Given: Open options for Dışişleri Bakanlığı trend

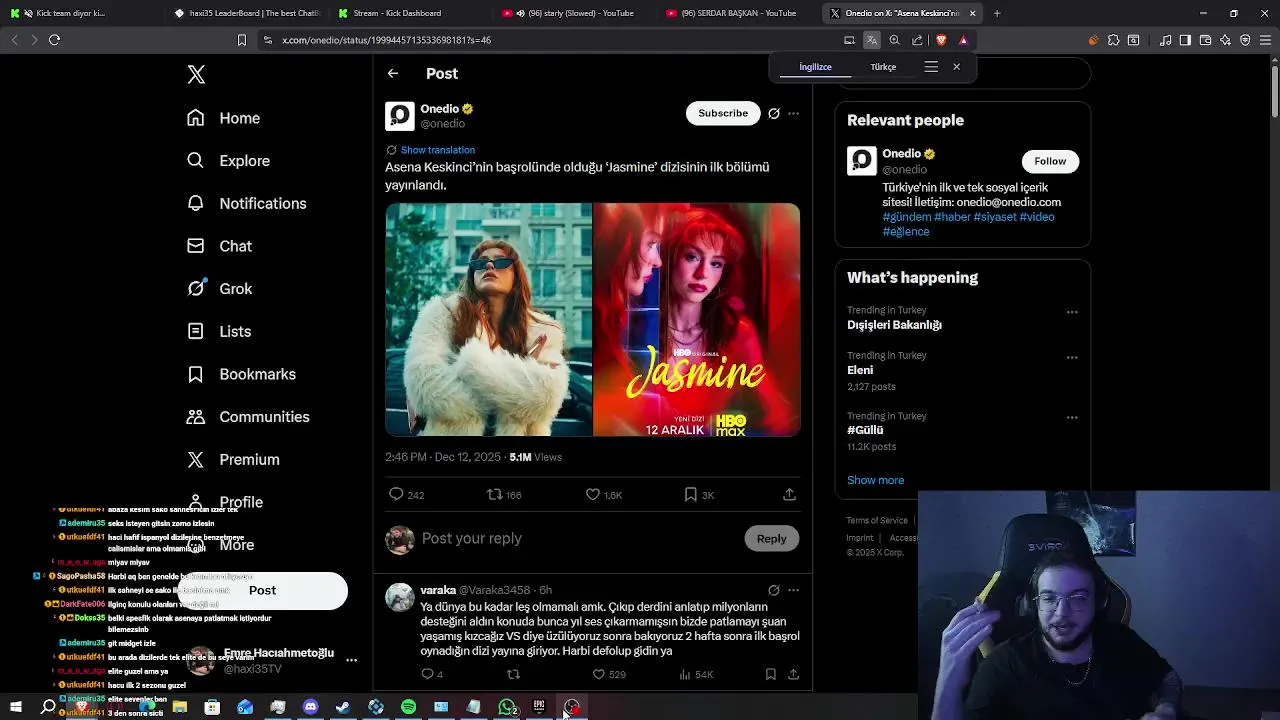Looking at the screenshot, I should click(1072, 312).
